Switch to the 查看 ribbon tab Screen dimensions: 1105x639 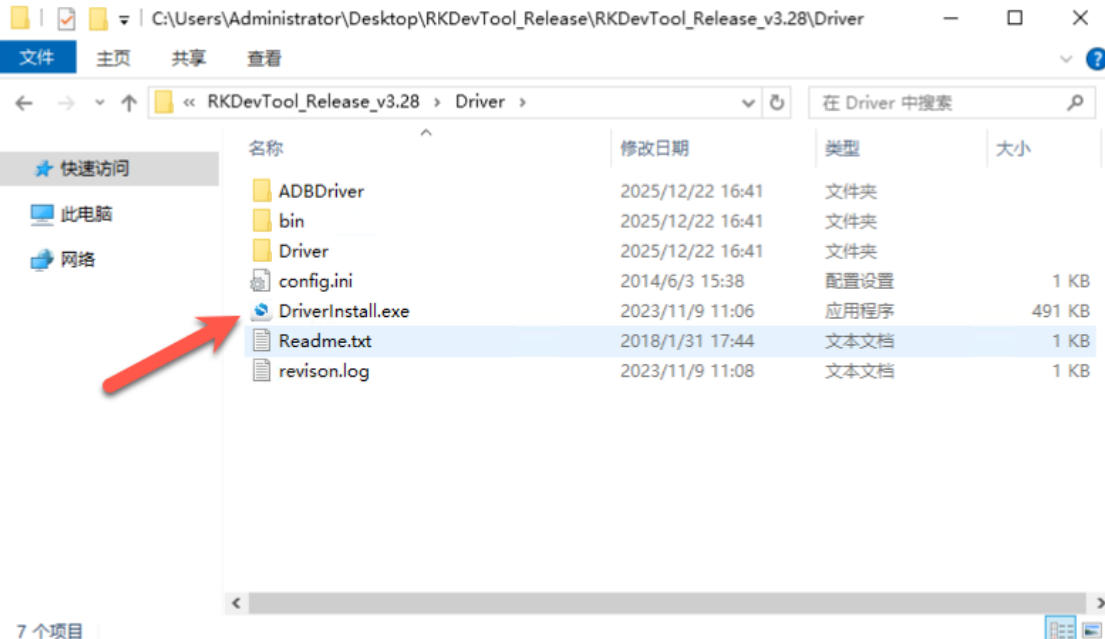click(264, 58)
